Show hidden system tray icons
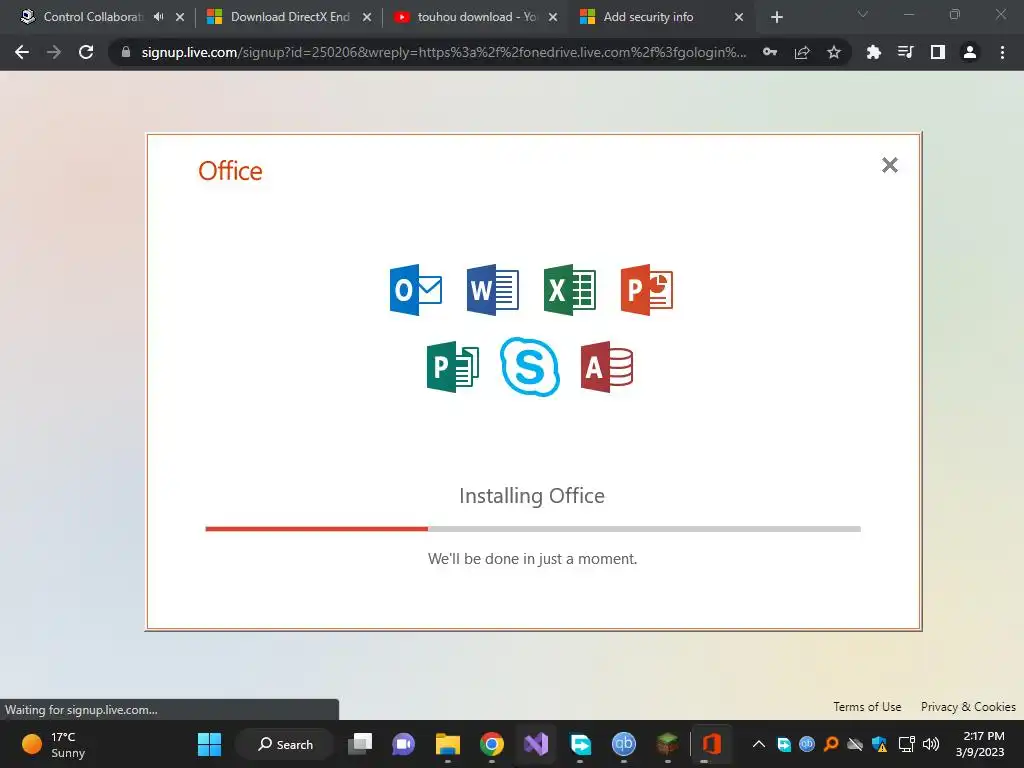 [759, 744]
